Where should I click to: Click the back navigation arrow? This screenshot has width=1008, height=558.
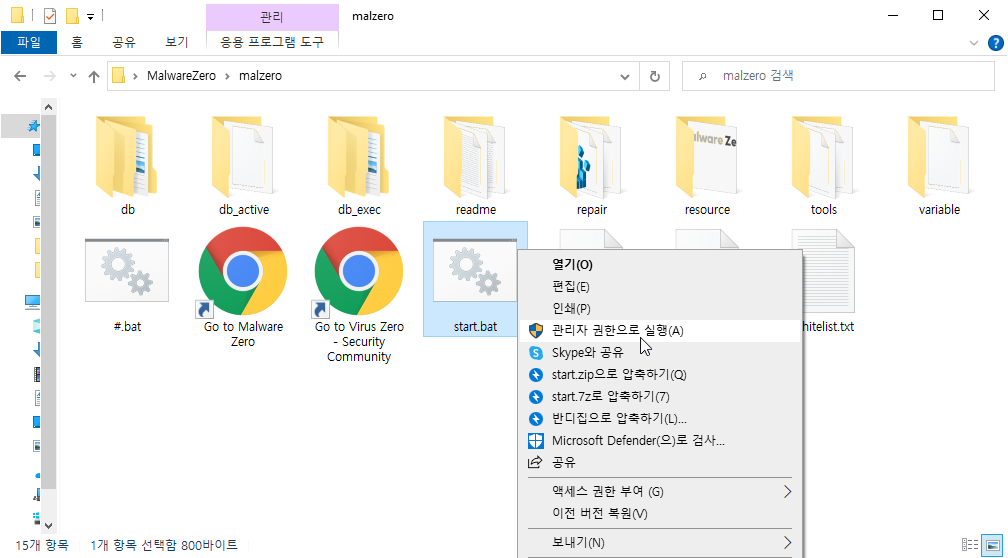coord(20,76)
